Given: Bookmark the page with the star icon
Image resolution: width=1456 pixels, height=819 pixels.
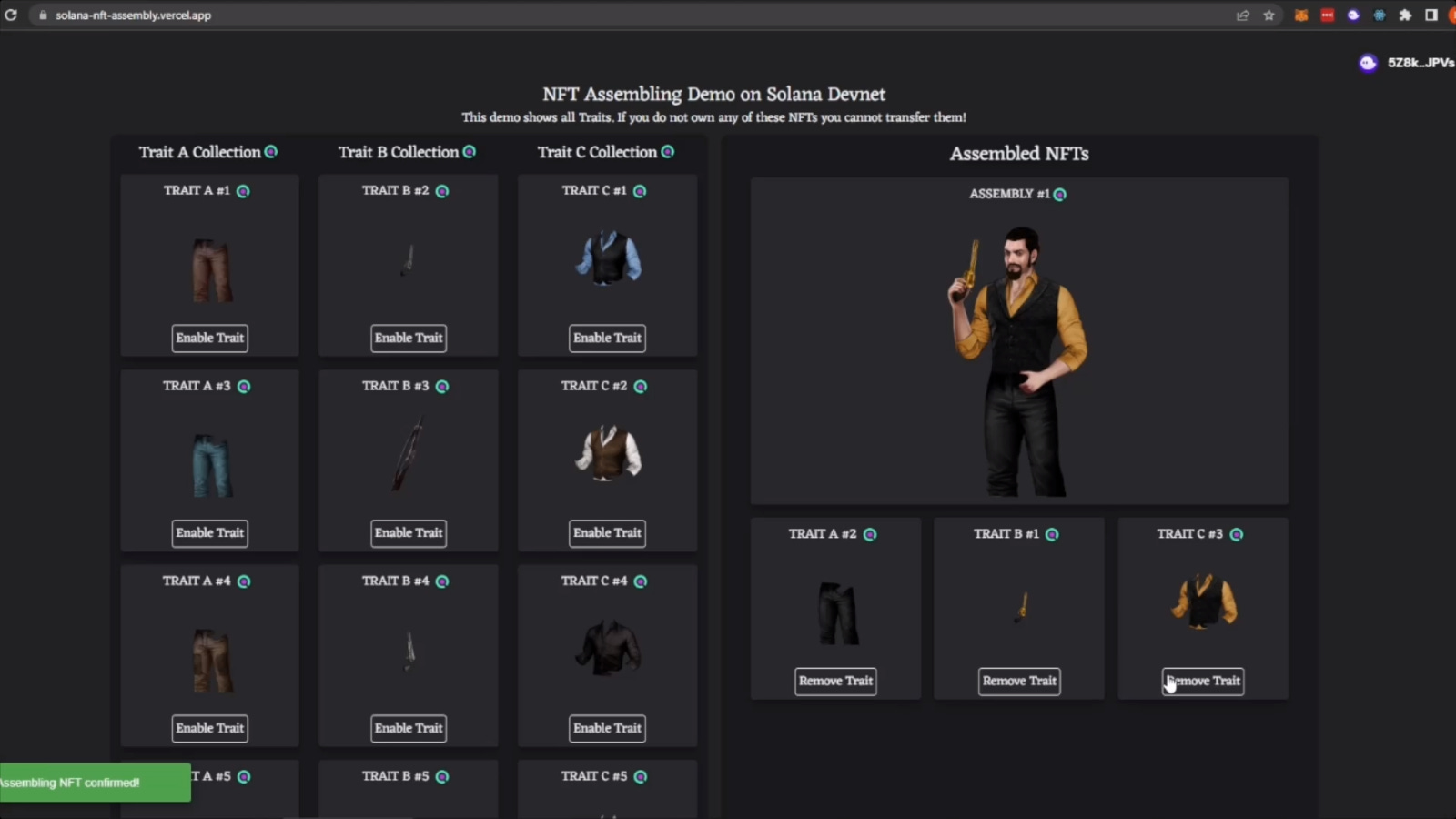Looking at the screenshot, I should coord(1269,15).
